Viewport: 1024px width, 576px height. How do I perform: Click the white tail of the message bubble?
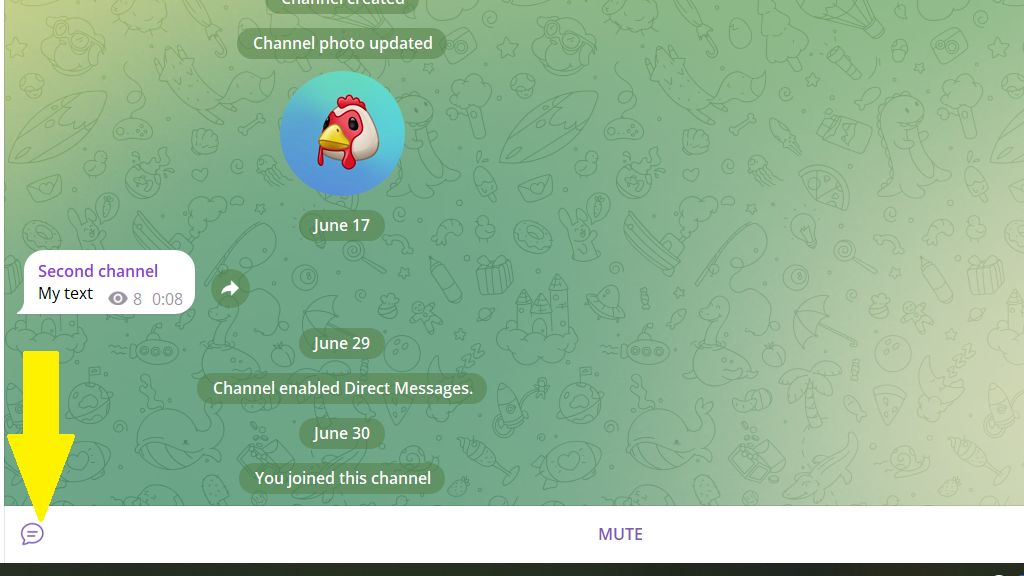22,308
